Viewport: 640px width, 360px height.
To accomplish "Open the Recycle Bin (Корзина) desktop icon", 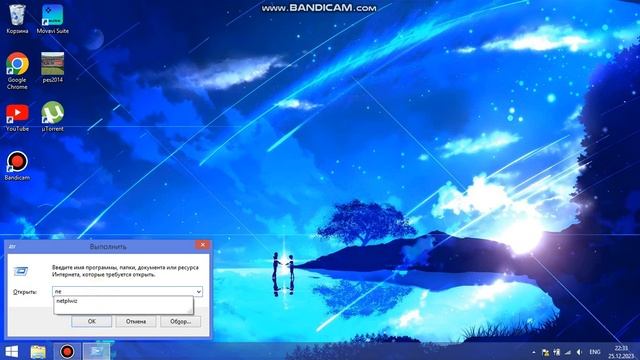I will tap(17, 19).
